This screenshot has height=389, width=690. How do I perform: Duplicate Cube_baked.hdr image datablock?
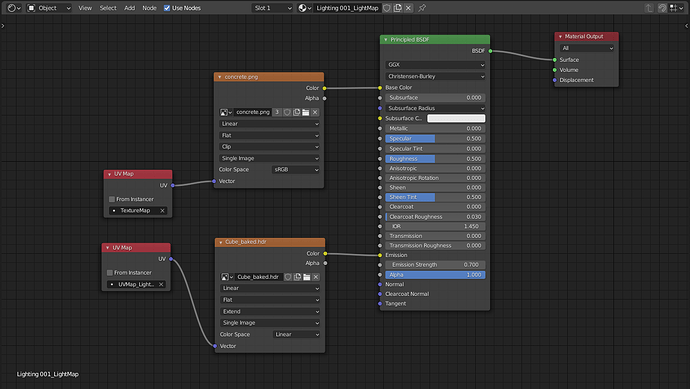click(297, 277)
